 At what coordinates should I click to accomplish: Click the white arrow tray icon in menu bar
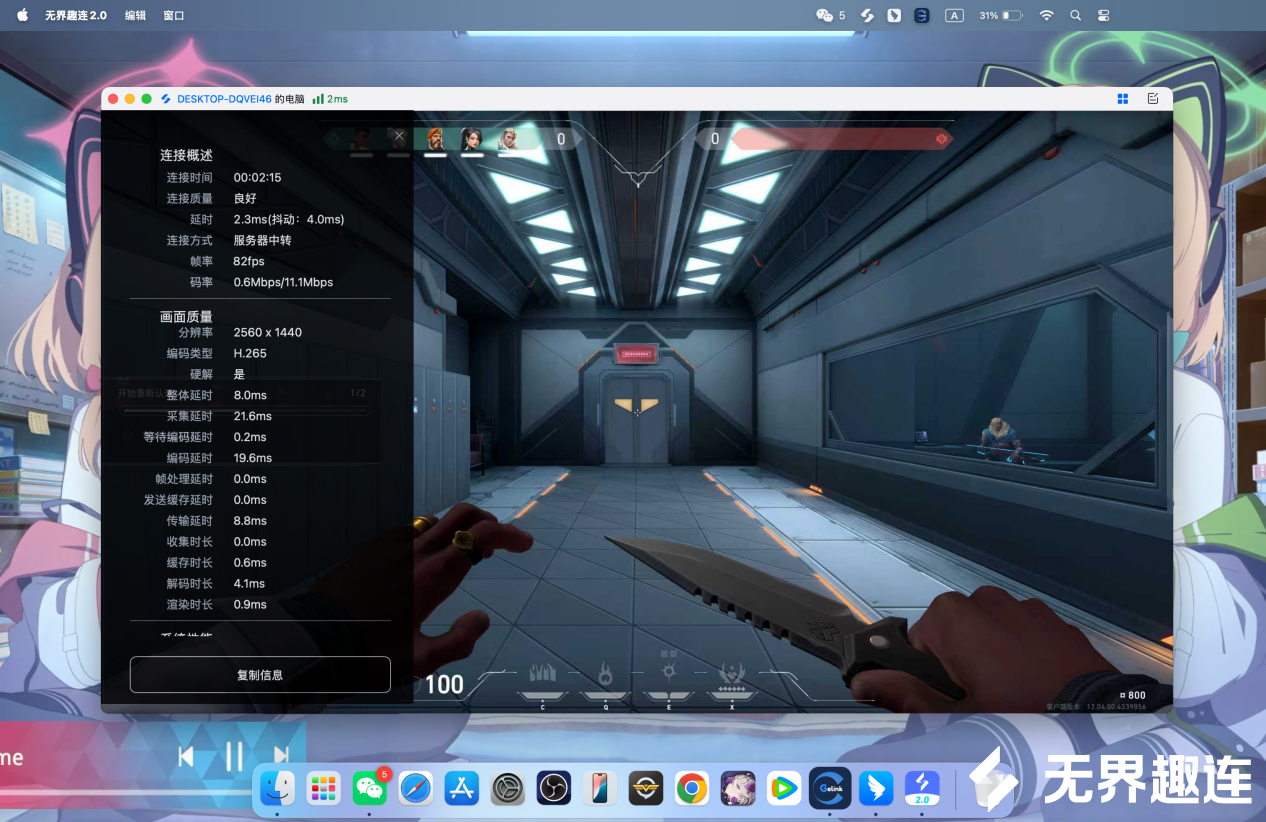tap(894, 15)
